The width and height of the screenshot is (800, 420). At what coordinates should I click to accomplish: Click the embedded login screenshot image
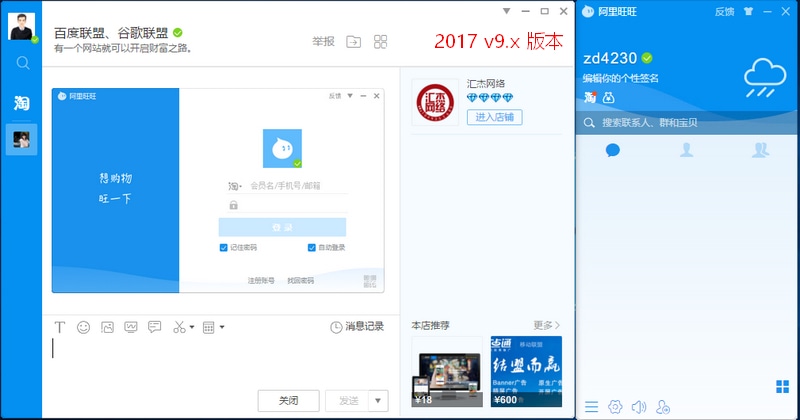[x=218, y=190]
